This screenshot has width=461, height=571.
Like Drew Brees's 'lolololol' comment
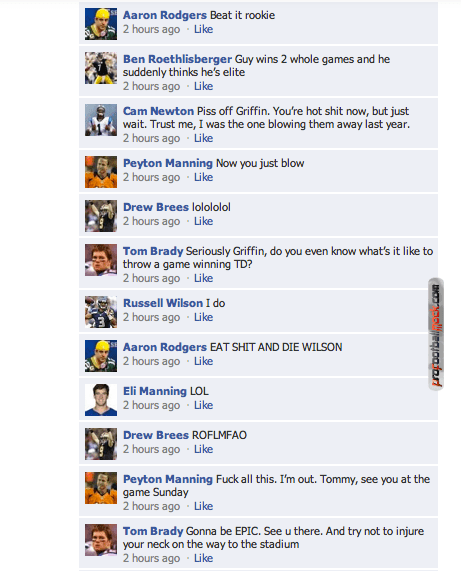pyautogui.click(x=203, y=221)
